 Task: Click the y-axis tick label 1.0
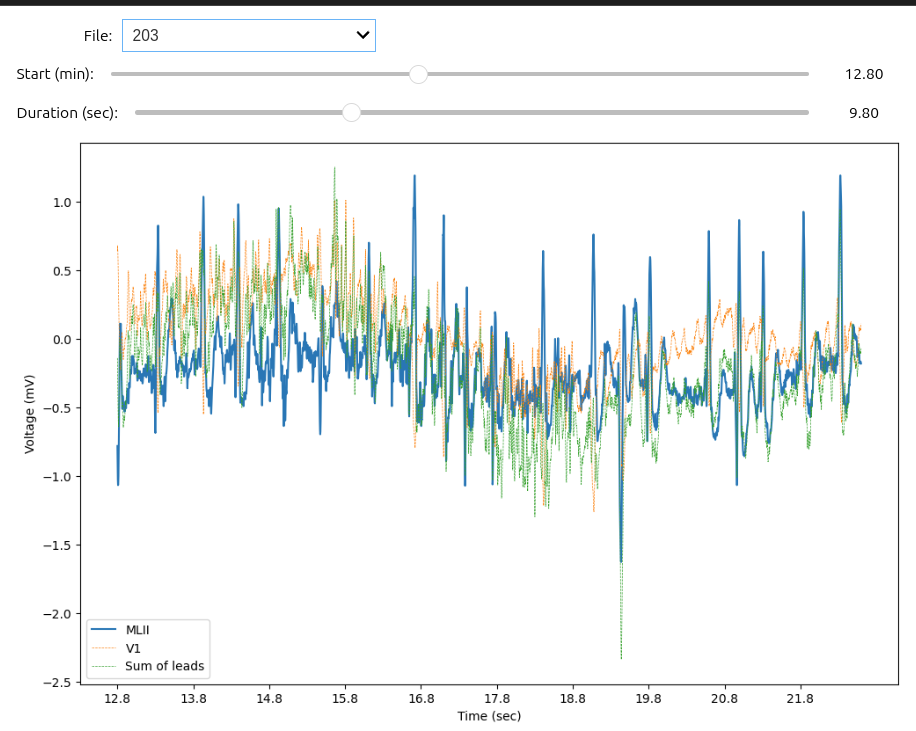click(63, 203)
